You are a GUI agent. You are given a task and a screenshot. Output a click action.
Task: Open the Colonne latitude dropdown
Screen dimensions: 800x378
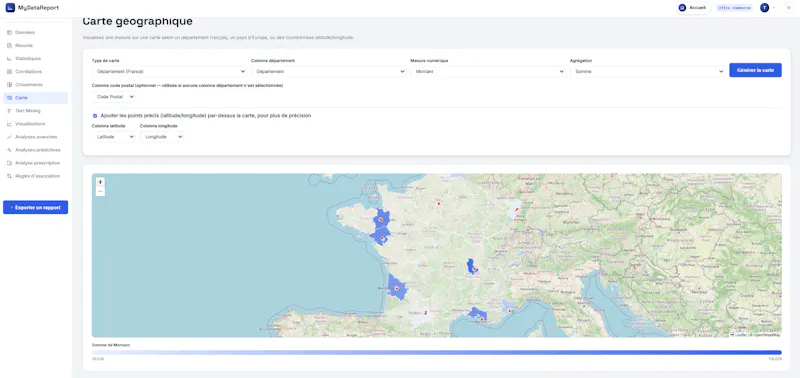(114, 137)
